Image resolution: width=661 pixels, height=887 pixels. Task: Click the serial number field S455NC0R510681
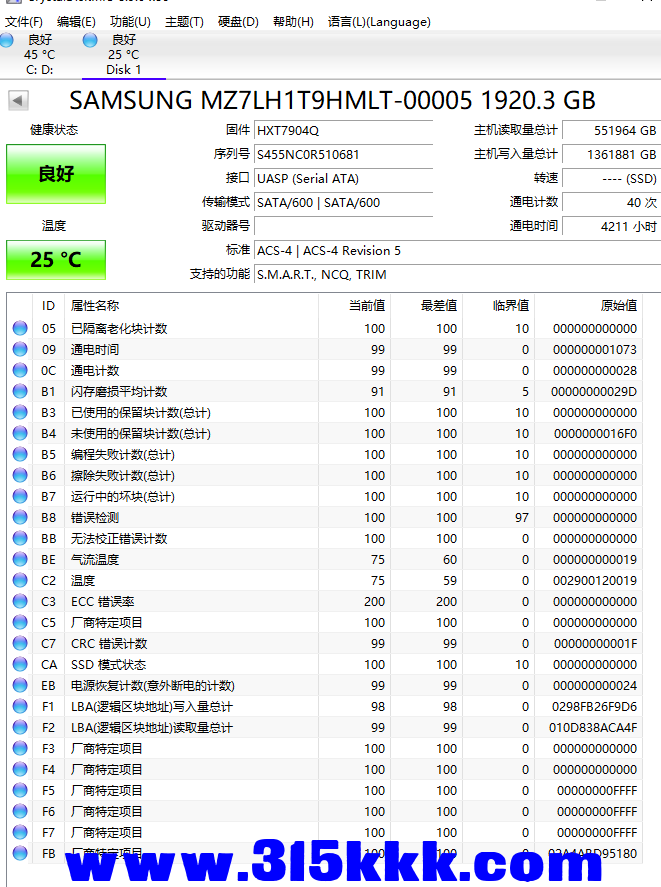coord(344,154)
